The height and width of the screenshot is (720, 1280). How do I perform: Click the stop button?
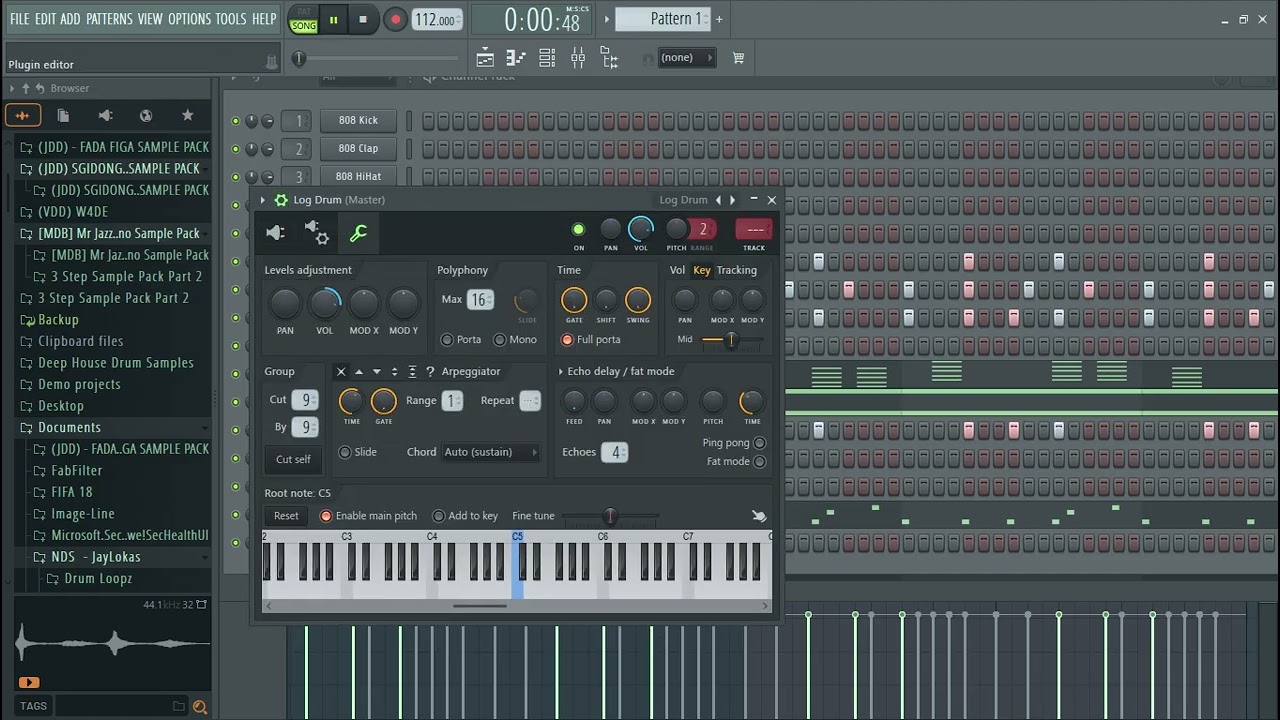click(x=363, y=19)
